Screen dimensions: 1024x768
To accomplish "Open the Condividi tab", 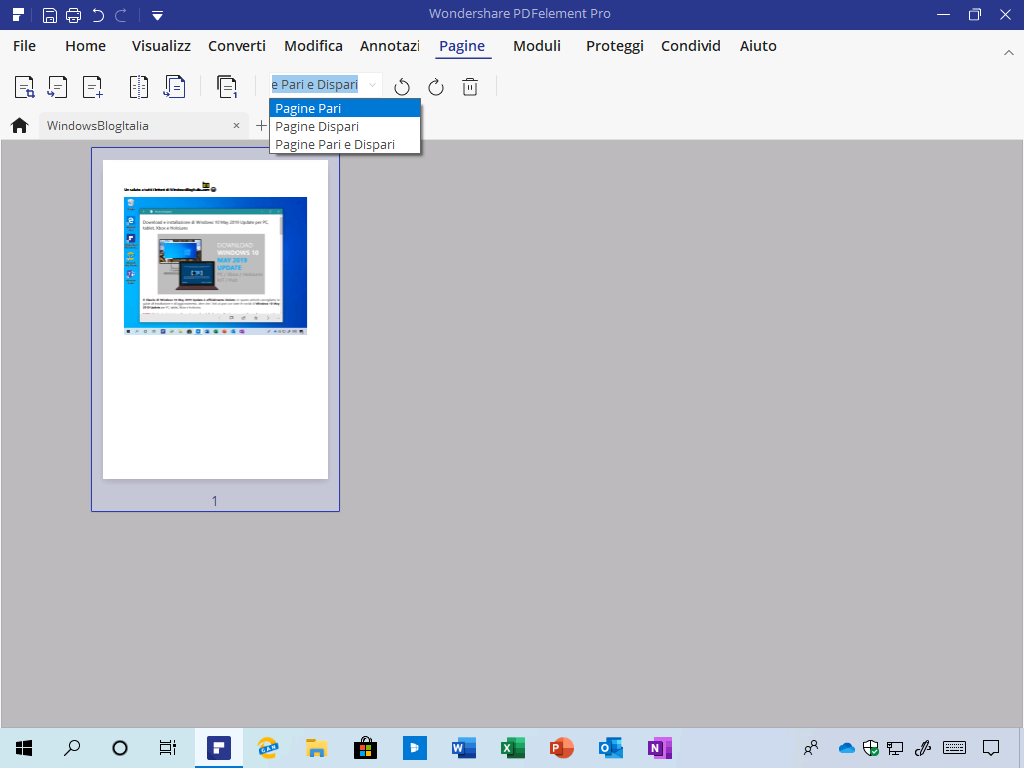I will point(691,46).
